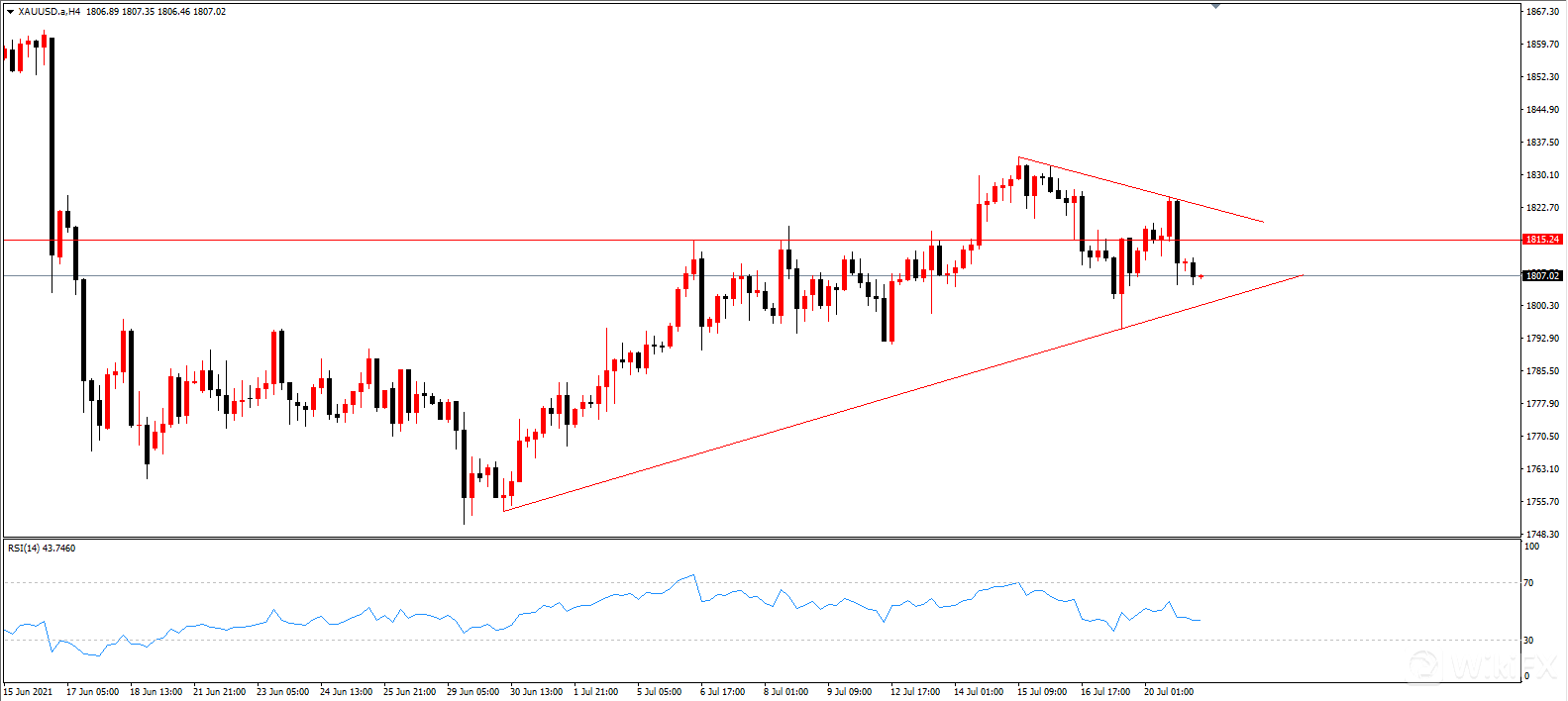Click the RSI 30 level scale label

1529,641
